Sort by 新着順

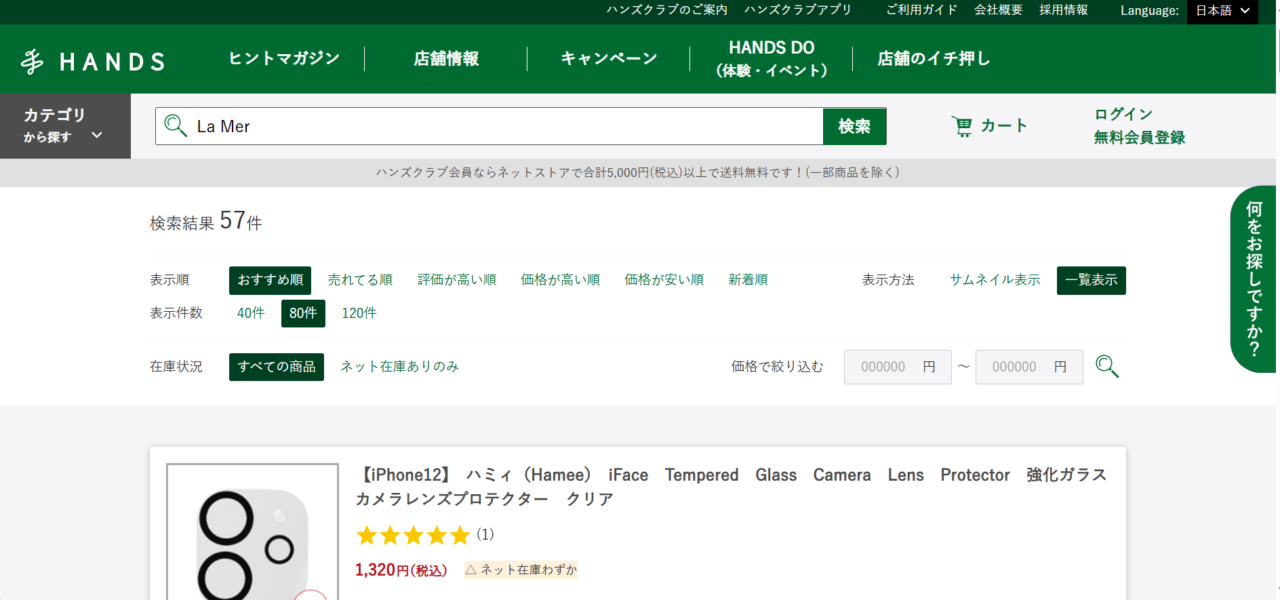(x=748, y=280)
